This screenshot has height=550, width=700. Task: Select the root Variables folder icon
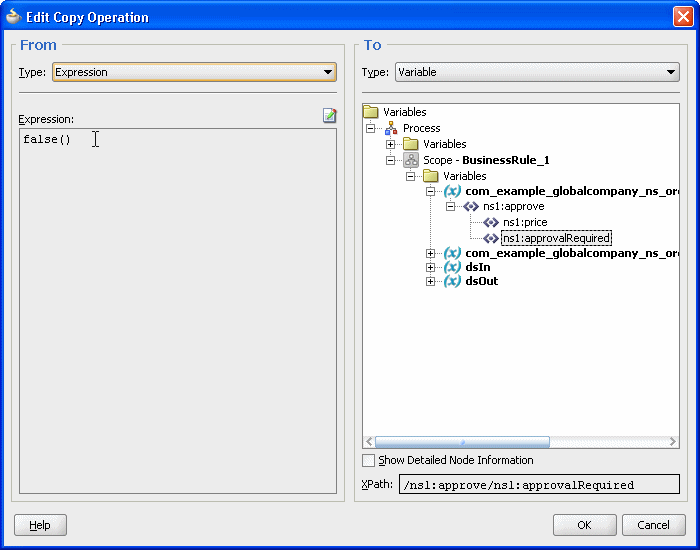[371, 112]
